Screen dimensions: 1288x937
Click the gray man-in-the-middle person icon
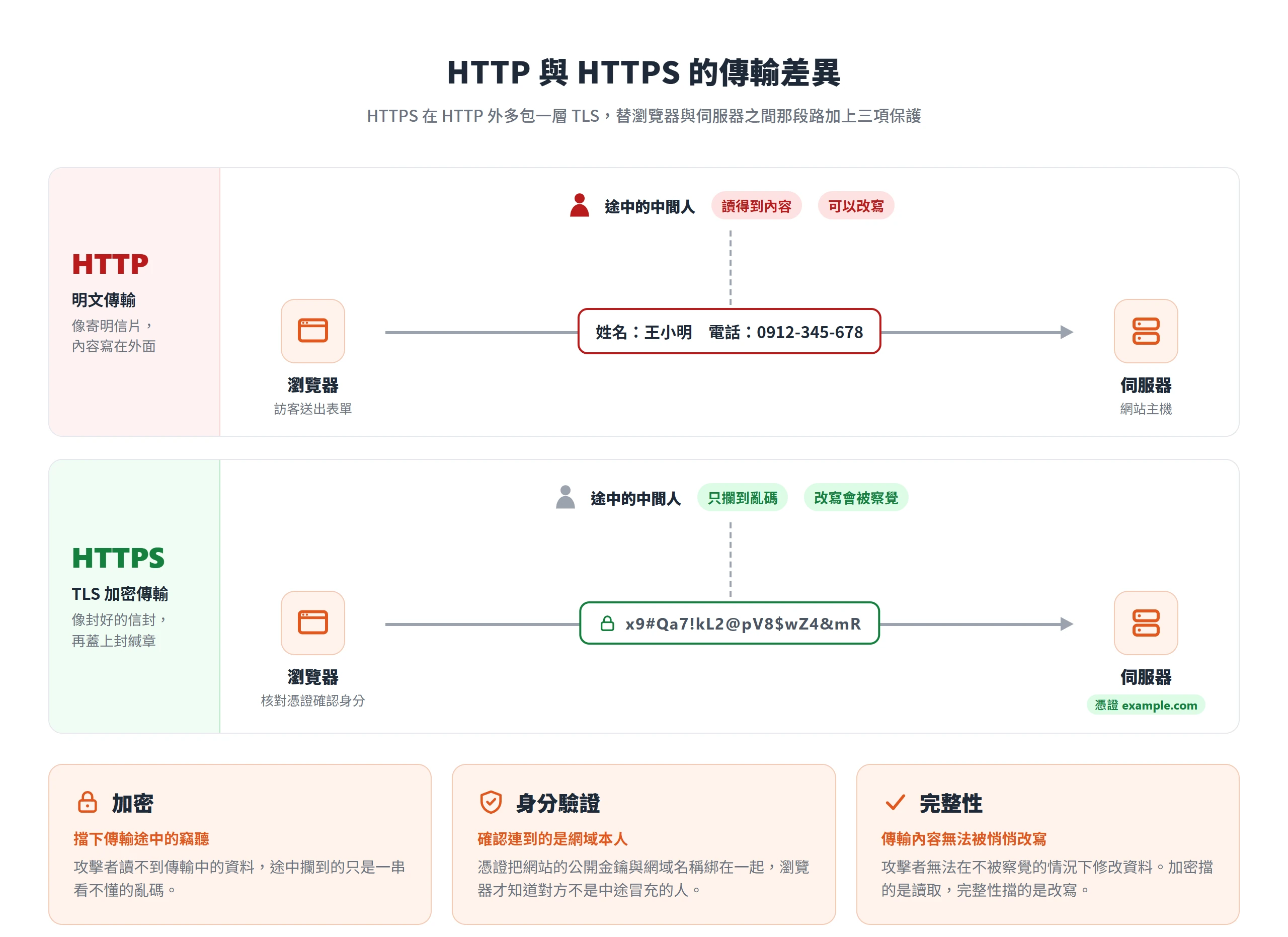coord(565,497)
